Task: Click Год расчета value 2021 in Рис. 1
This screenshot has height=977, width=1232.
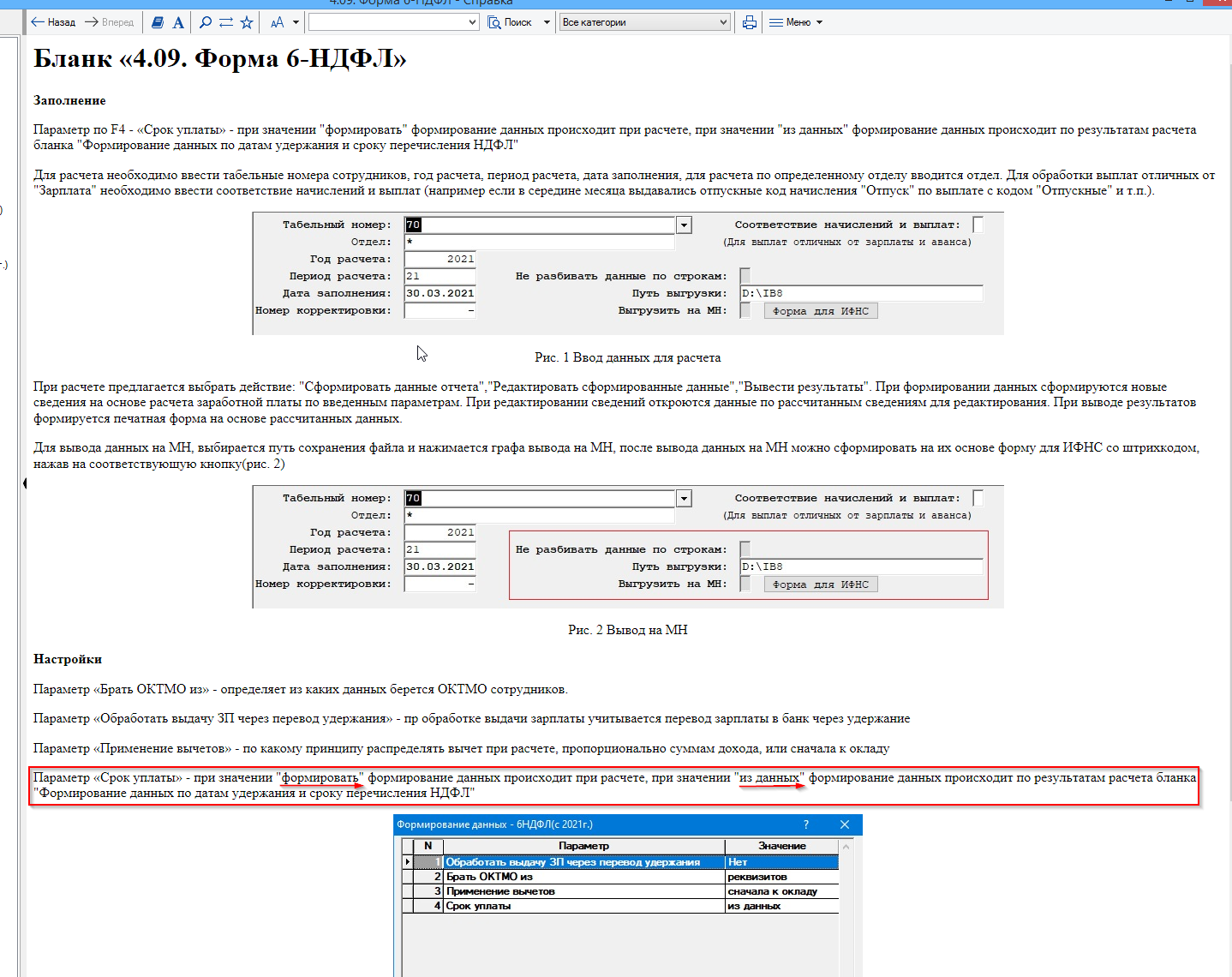Action: (440, 259)
